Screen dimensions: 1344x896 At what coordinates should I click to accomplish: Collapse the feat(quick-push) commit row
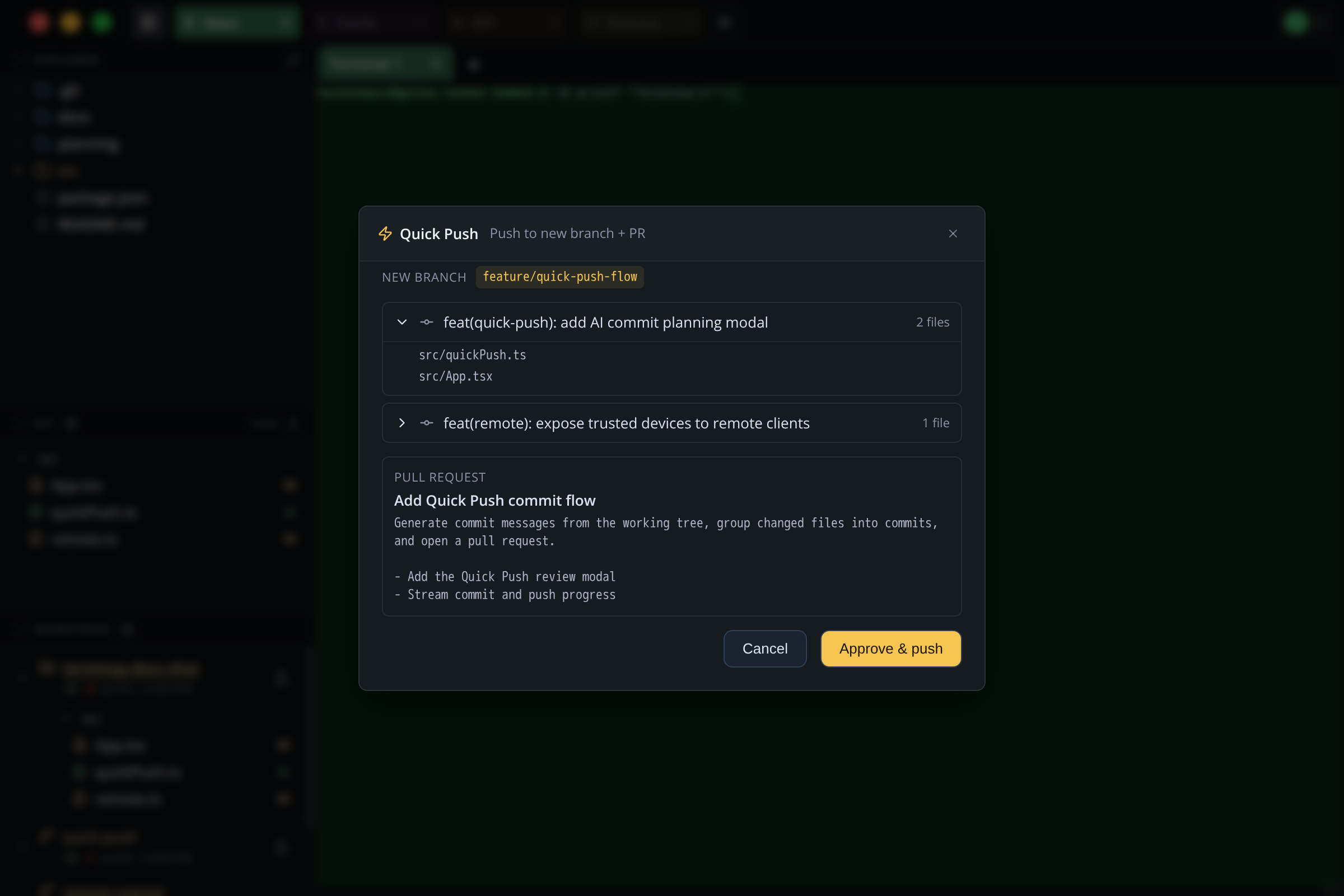tap(402, 321)
